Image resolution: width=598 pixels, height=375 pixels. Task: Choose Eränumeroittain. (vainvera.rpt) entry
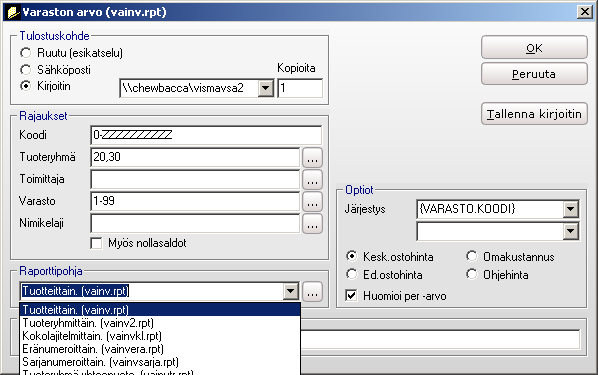tap(160, 349)
